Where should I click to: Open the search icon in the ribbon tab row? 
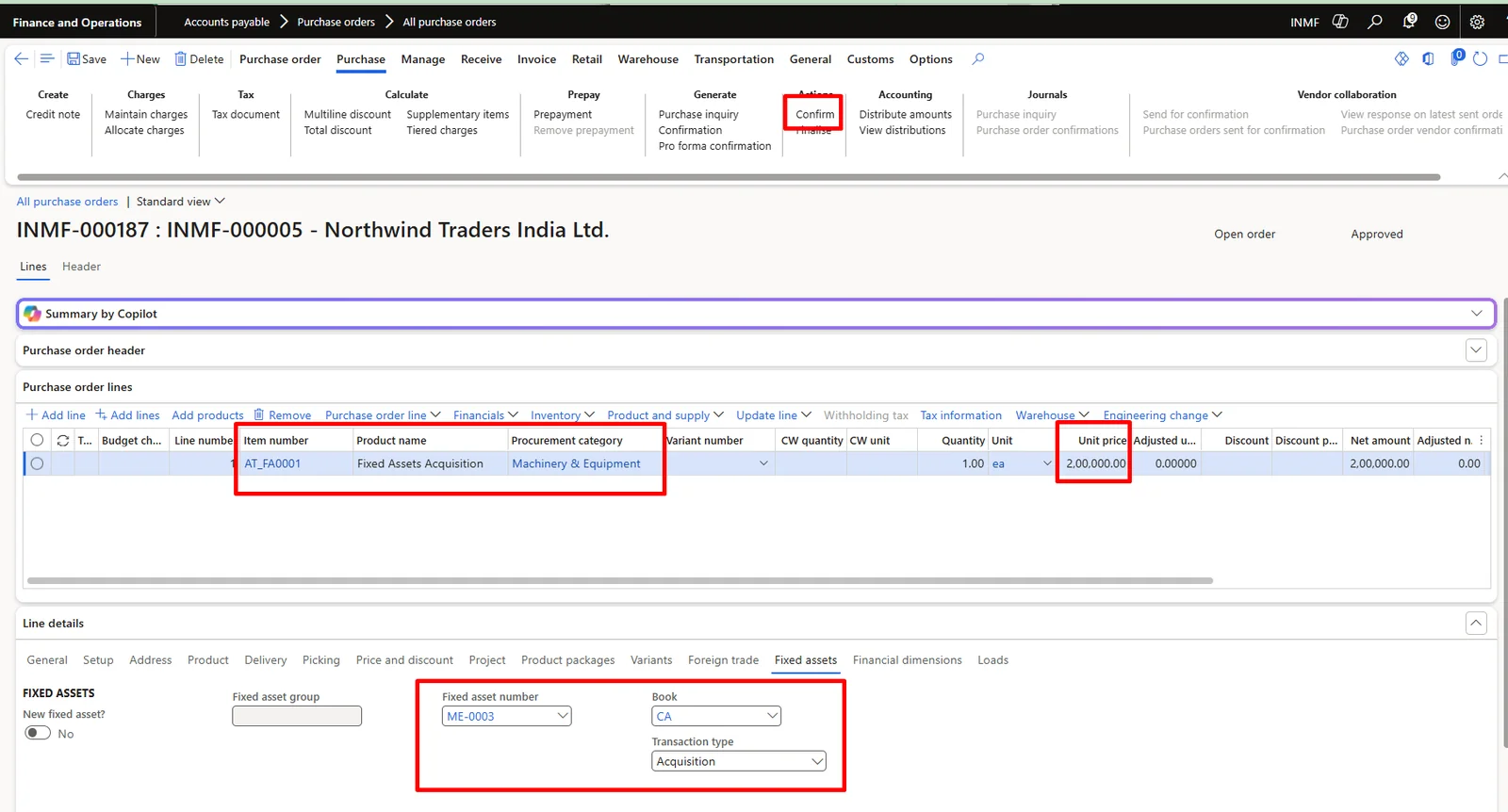coord(978,59)
